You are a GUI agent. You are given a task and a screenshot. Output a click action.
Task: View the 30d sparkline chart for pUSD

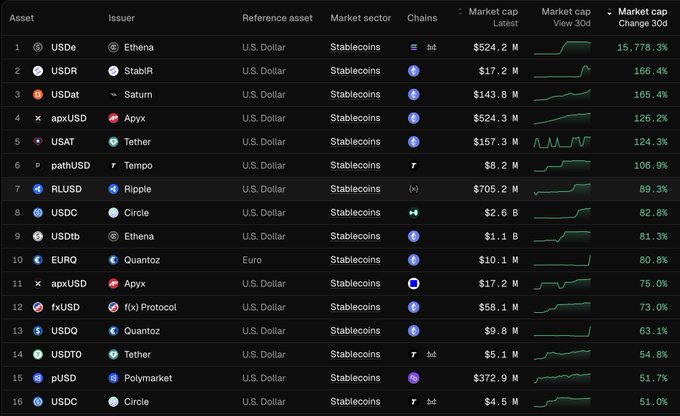pos(562,378)
